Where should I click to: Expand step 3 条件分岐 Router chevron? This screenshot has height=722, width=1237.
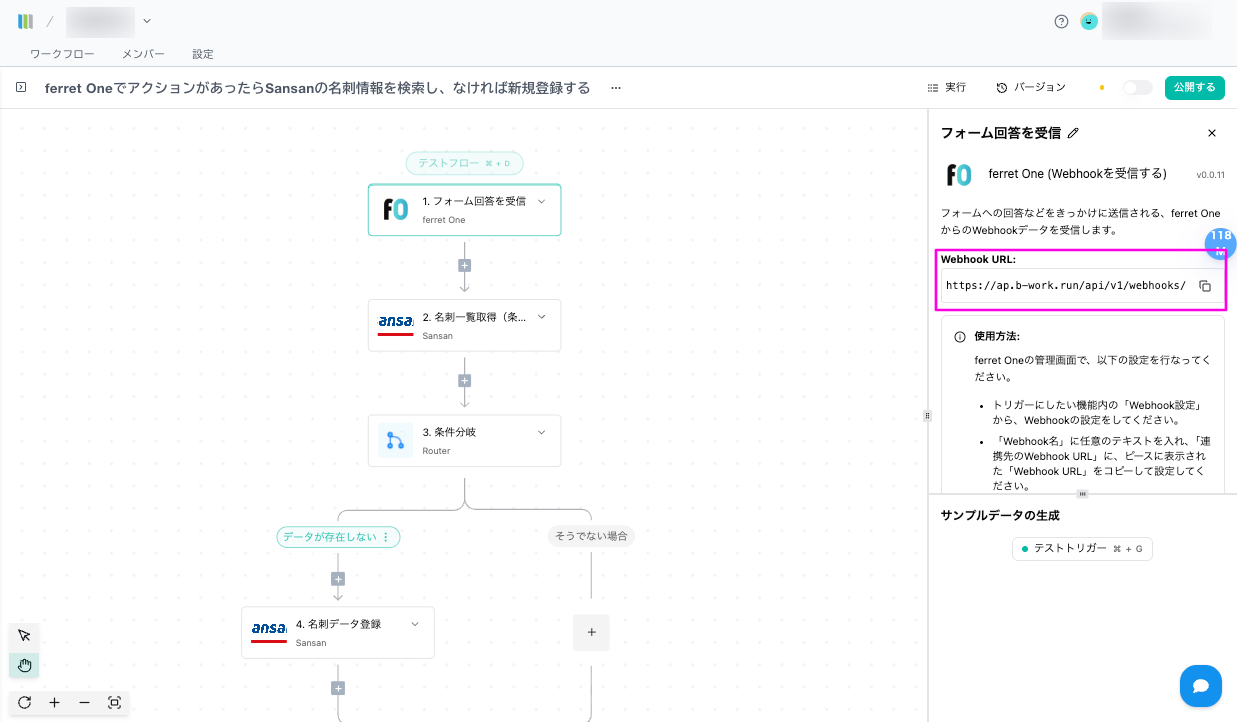541,432
